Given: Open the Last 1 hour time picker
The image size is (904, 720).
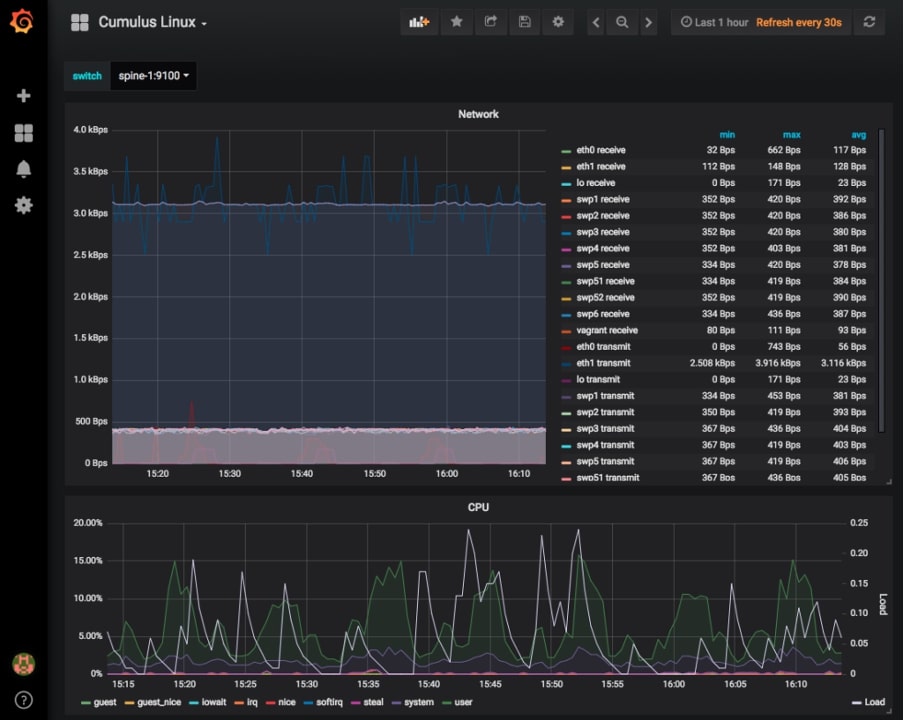Looking at the screenshot, I should pos(714,22).
